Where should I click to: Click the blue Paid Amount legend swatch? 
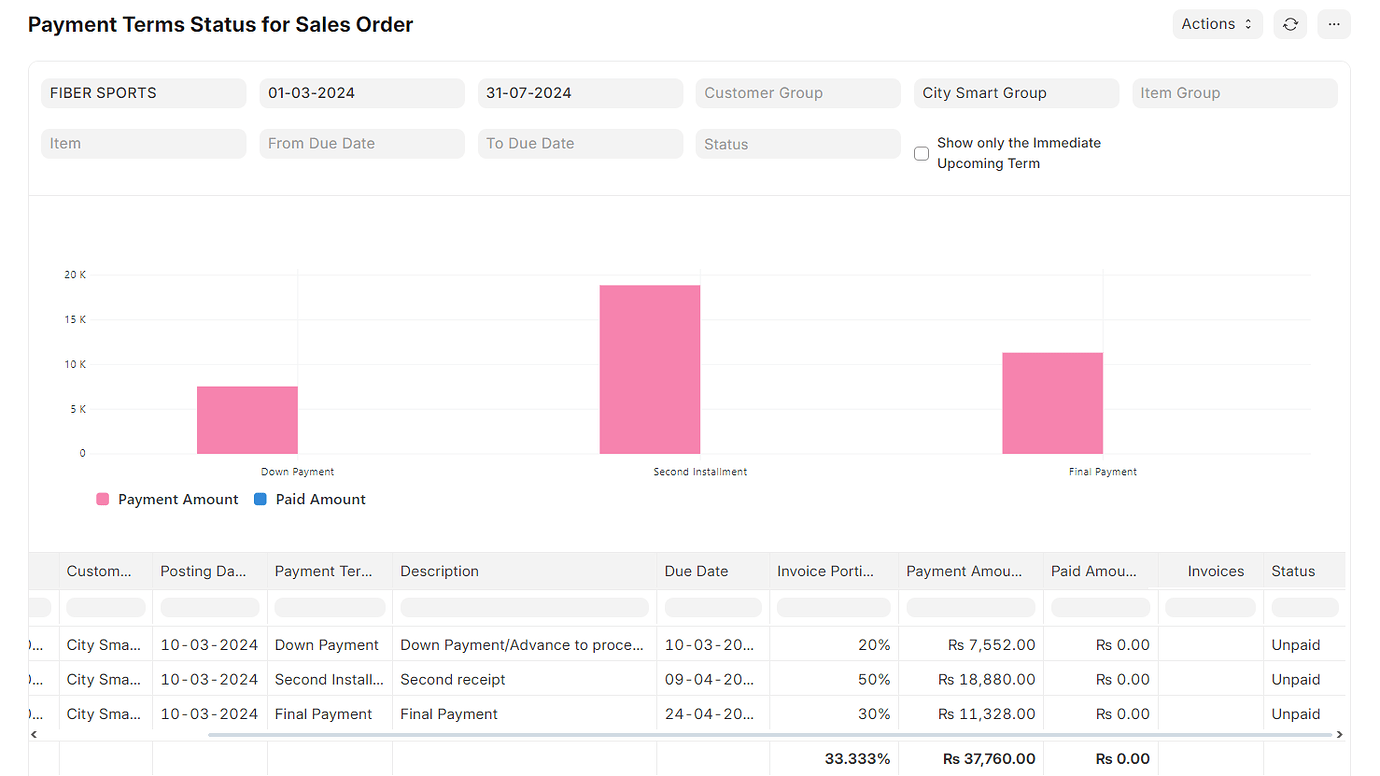260,499
